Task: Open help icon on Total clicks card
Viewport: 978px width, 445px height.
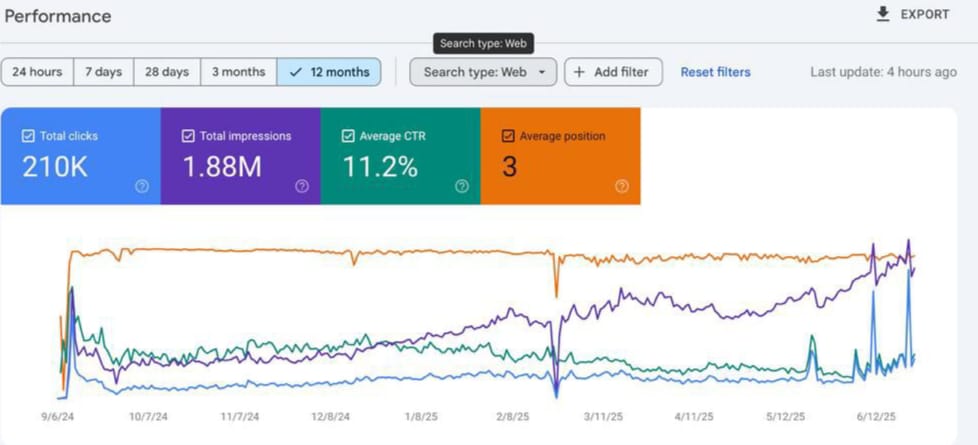Action: pyautogui.click(x=142, y=186)
